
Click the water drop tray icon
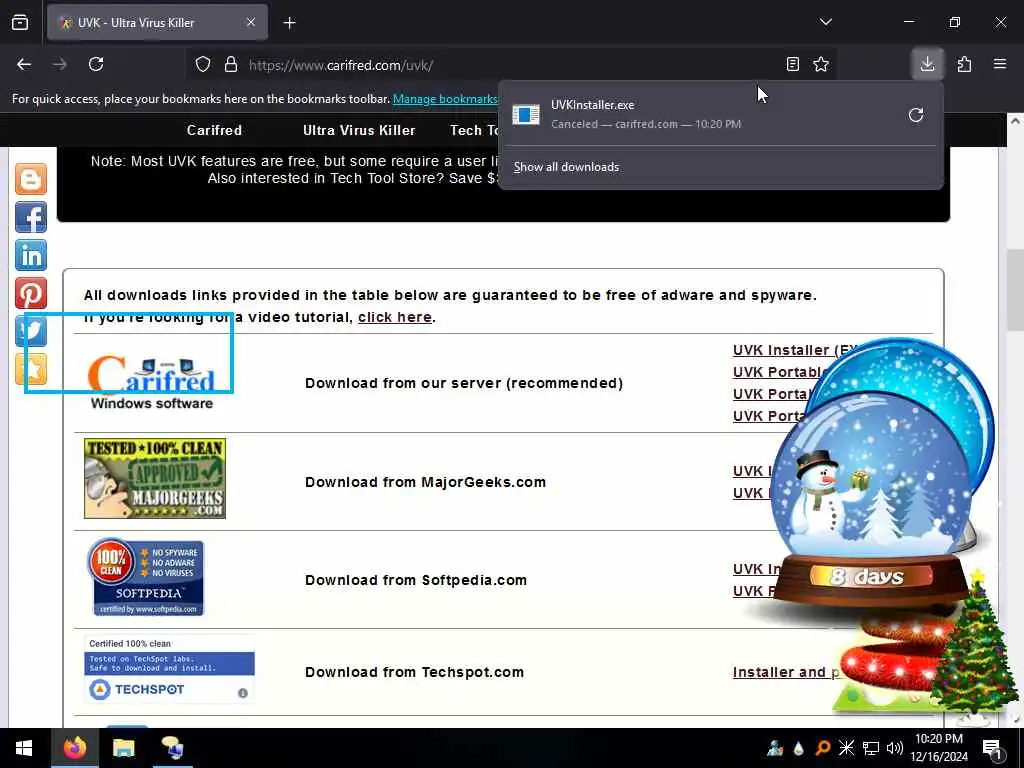[x=799, y=748]
